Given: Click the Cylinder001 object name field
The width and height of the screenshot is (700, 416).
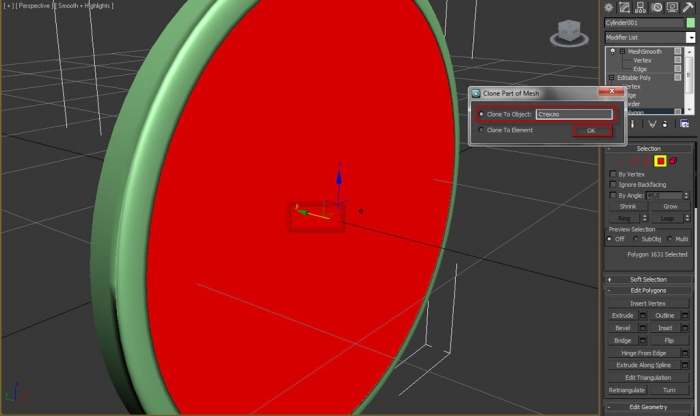Looking at the screenshot, I should point(644,23).
